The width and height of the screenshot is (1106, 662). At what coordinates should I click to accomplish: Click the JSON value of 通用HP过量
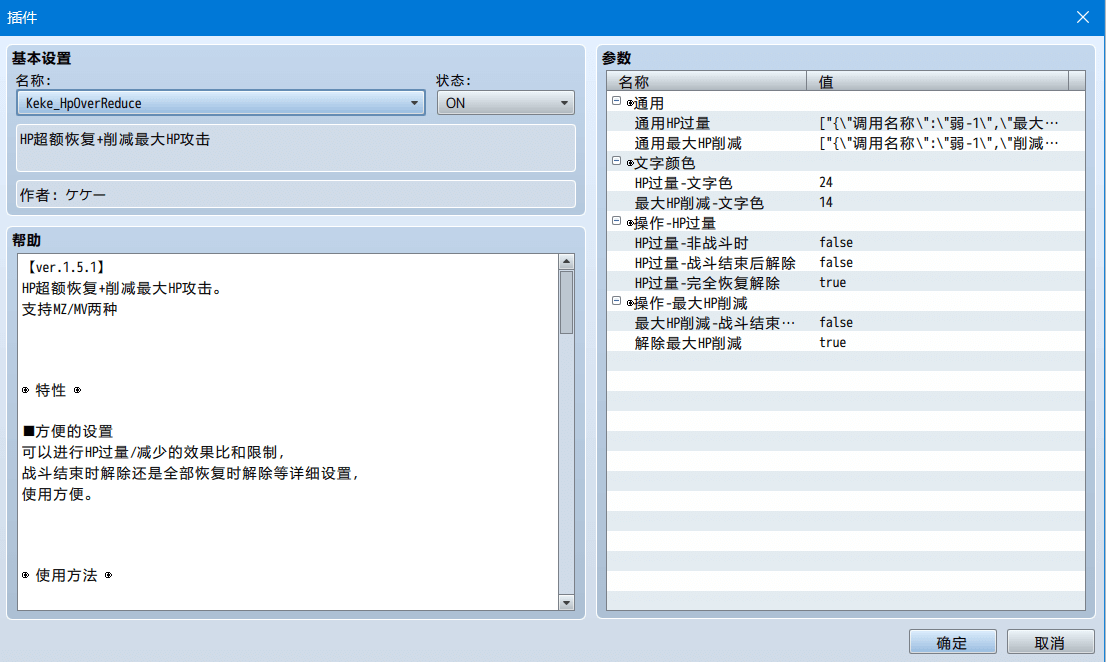(939, 123)
